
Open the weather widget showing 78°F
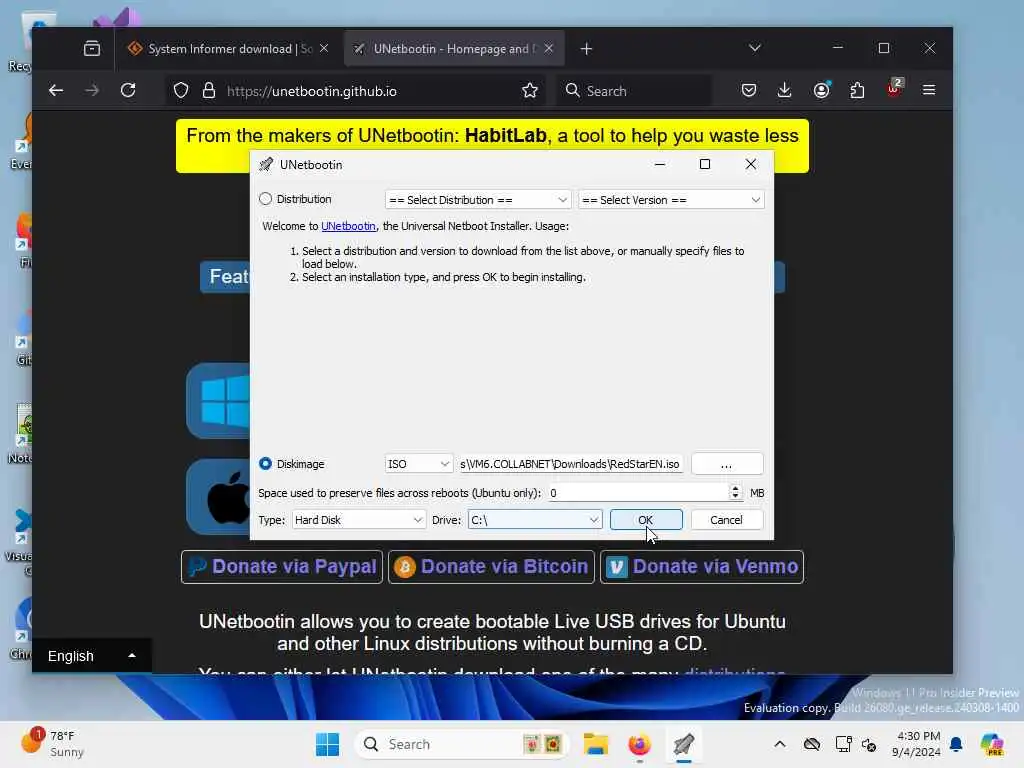[x=54, y=743]
